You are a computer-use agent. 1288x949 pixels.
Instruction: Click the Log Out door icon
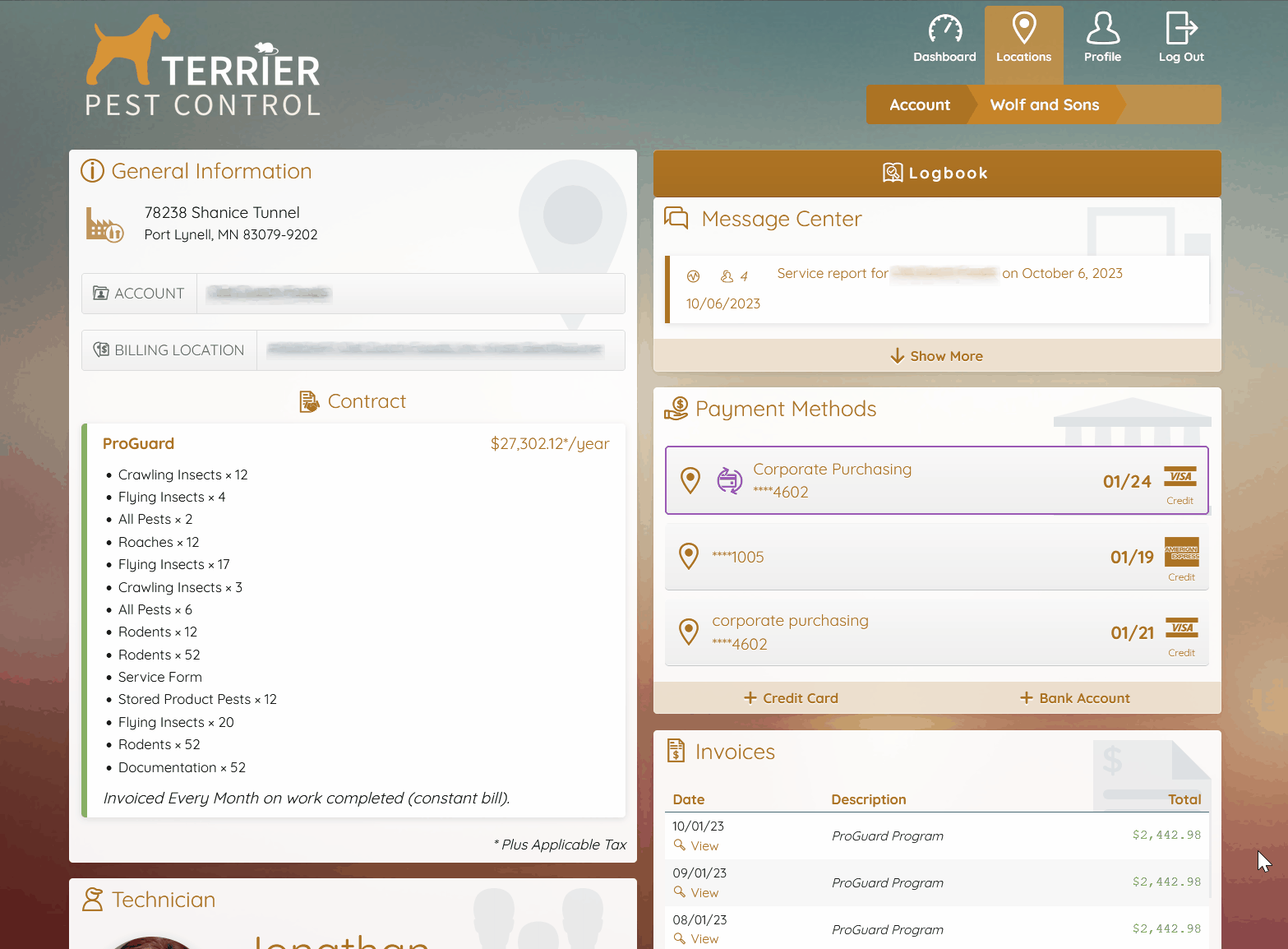[x=1181, y=28]
